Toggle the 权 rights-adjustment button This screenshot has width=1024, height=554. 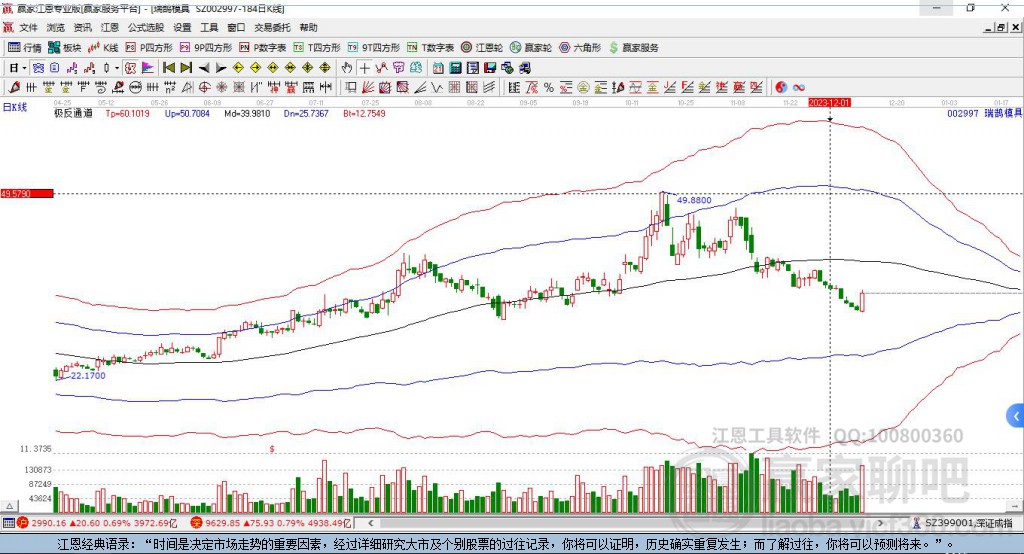coord(130,68)
